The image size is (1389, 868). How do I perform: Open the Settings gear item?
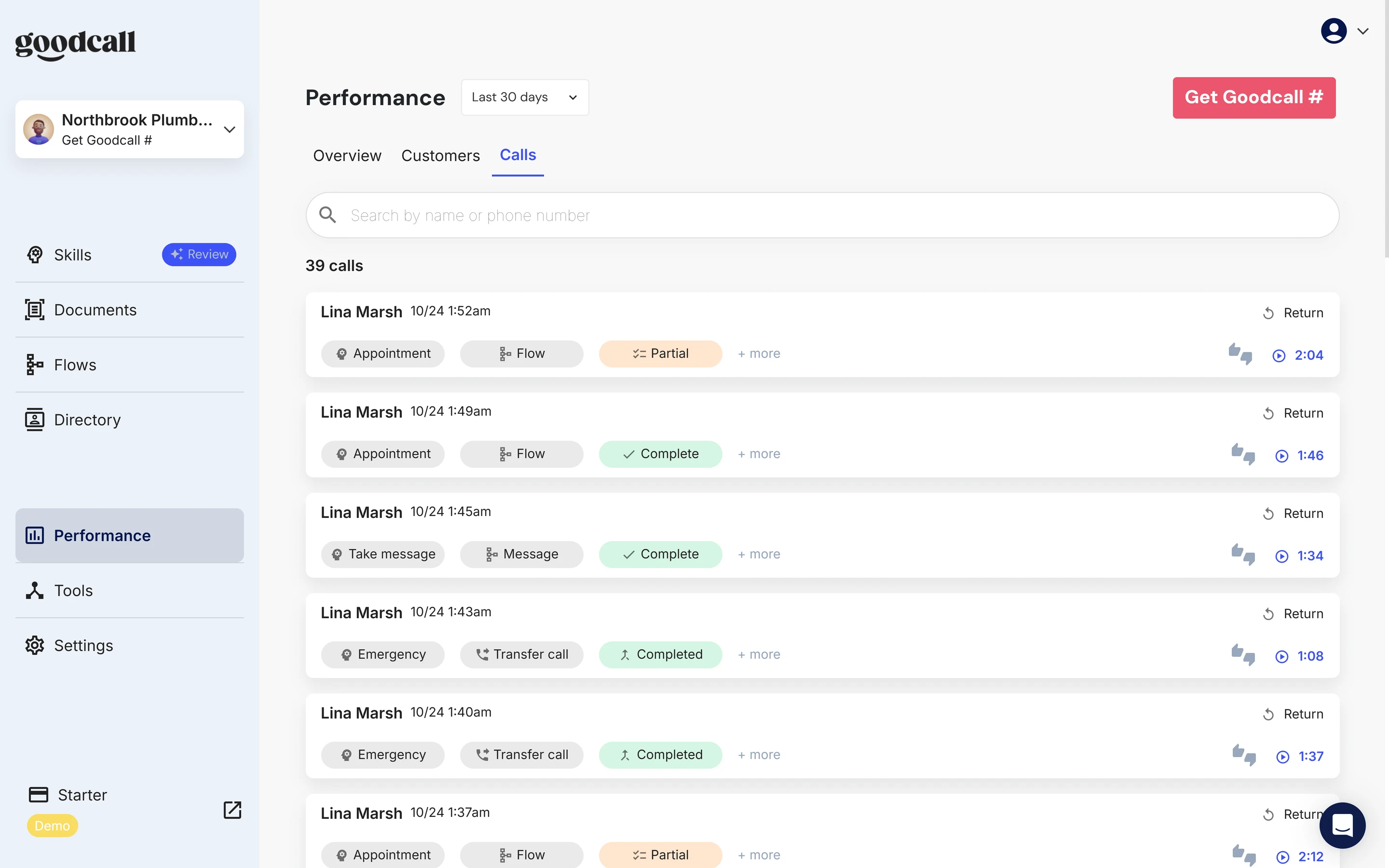pyautogui.click(x=69, y=645)
